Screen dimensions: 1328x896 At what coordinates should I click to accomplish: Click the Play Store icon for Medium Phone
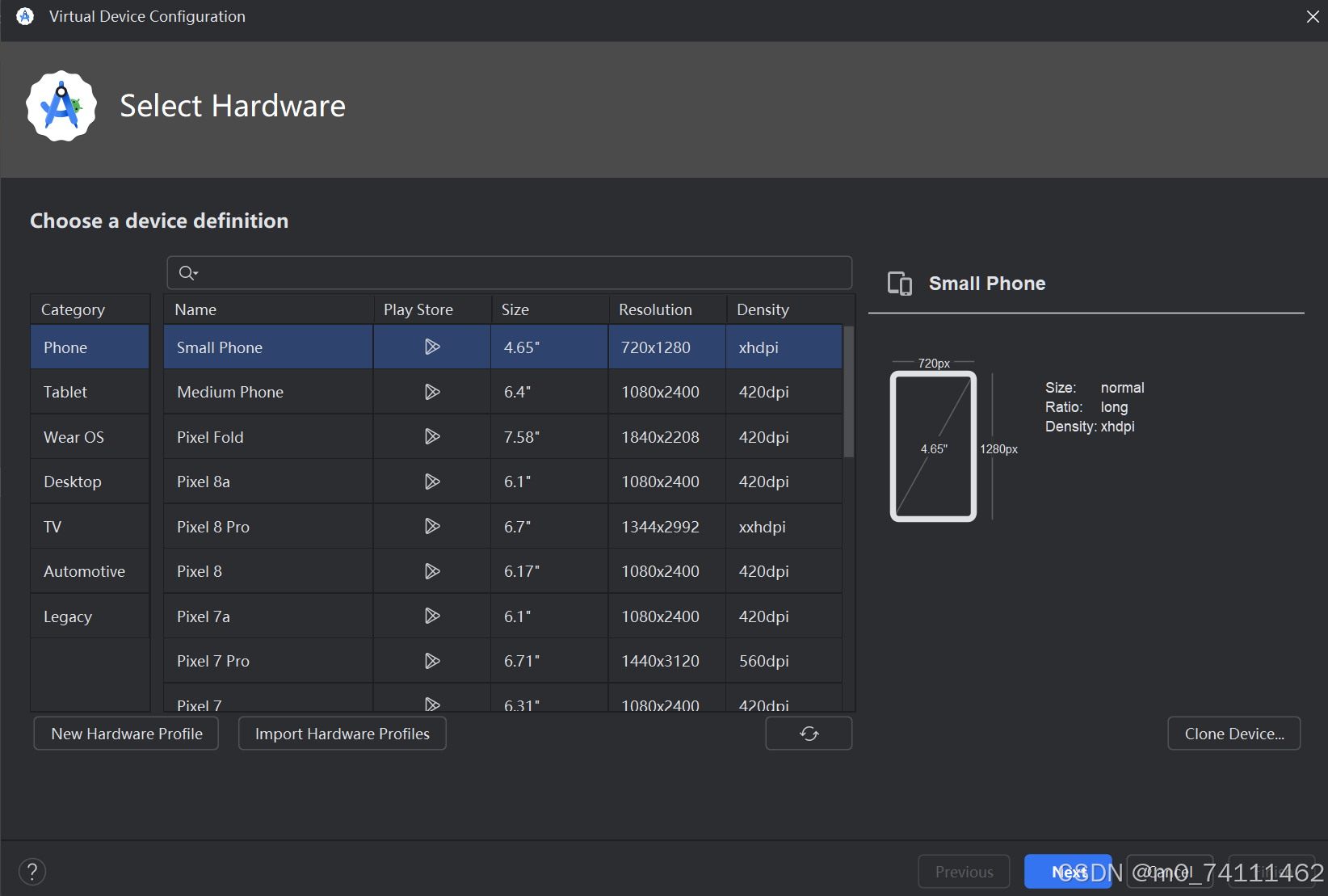(x=432, y=392)
